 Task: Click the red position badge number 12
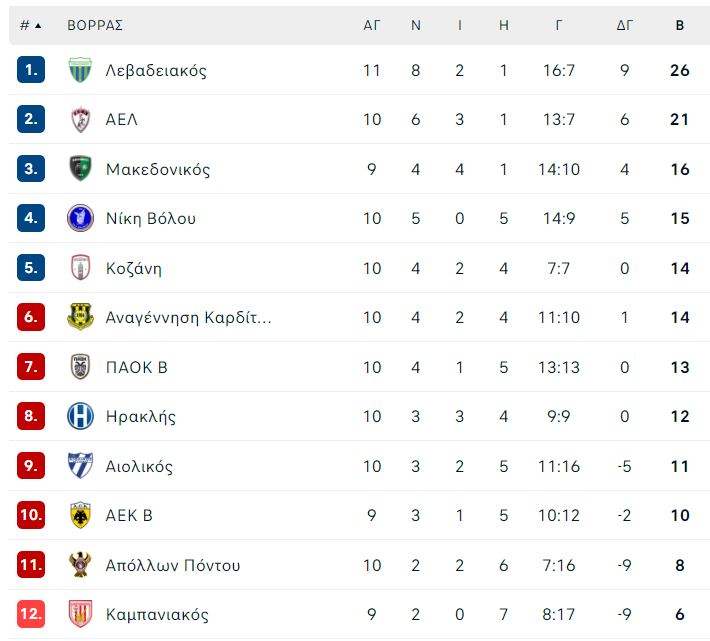[31, 614]
